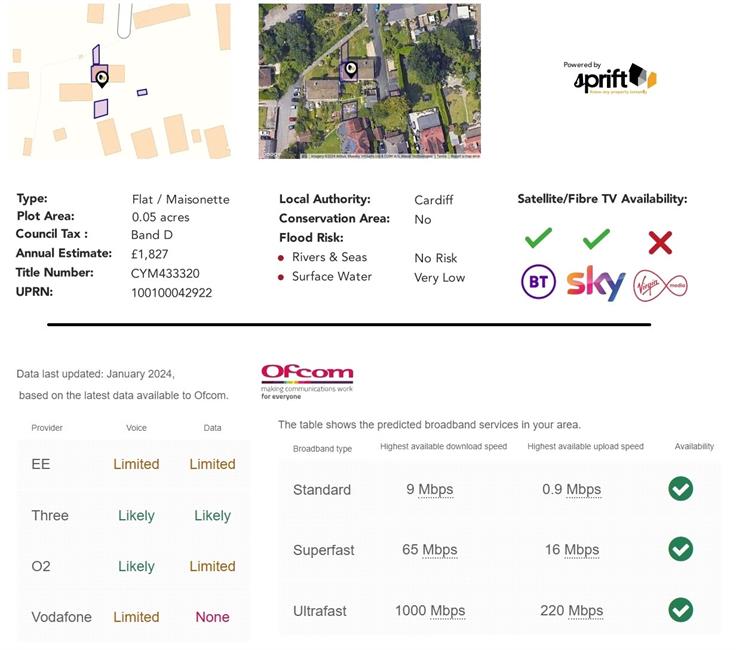Click the map pin on street map
This screenshot has height=650, width=736.
[x=102, y=78]
